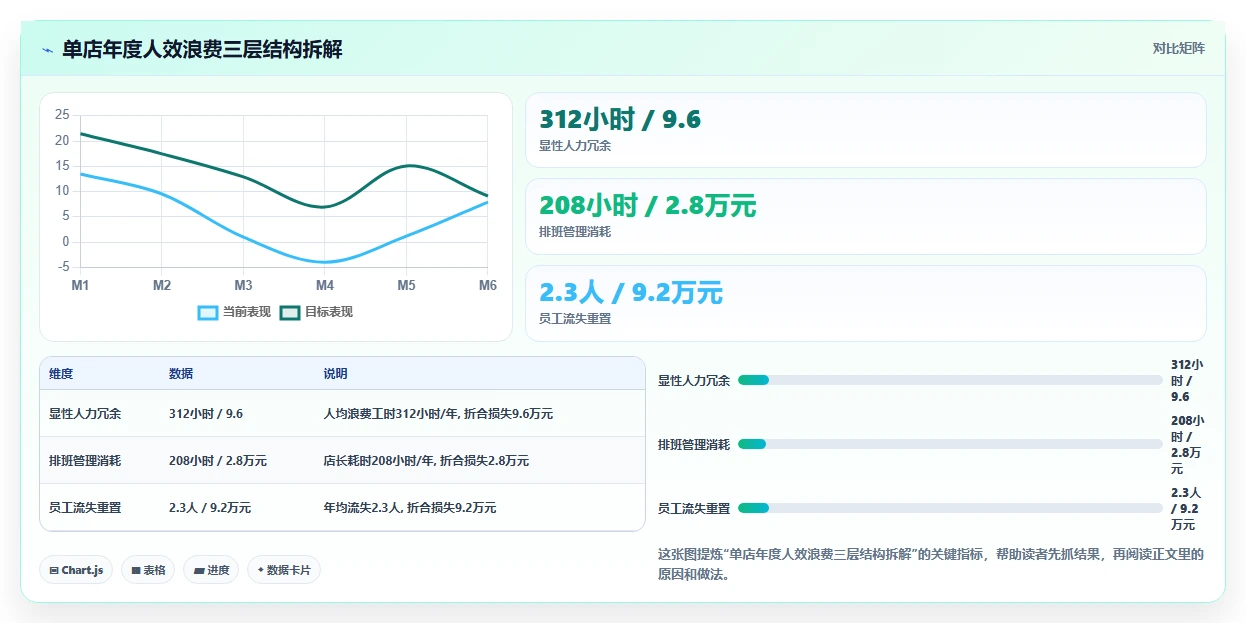Click the 2.3人 / 9.2万元 card

[866, 303]
